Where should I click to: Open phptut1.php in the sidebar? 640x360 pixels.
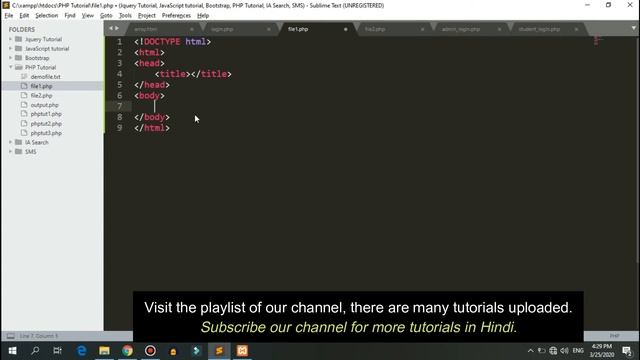[x=46, y=114]
